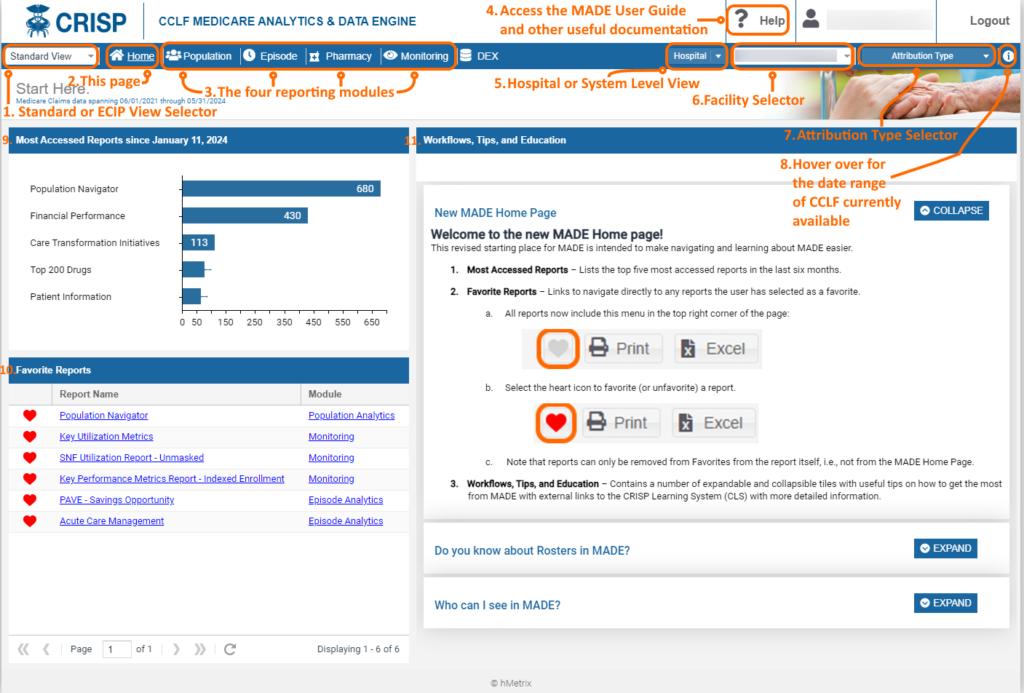Viewport: 1024px width, 693px height.
Task: Click the Logout button
Action: [x=989, y=21]
